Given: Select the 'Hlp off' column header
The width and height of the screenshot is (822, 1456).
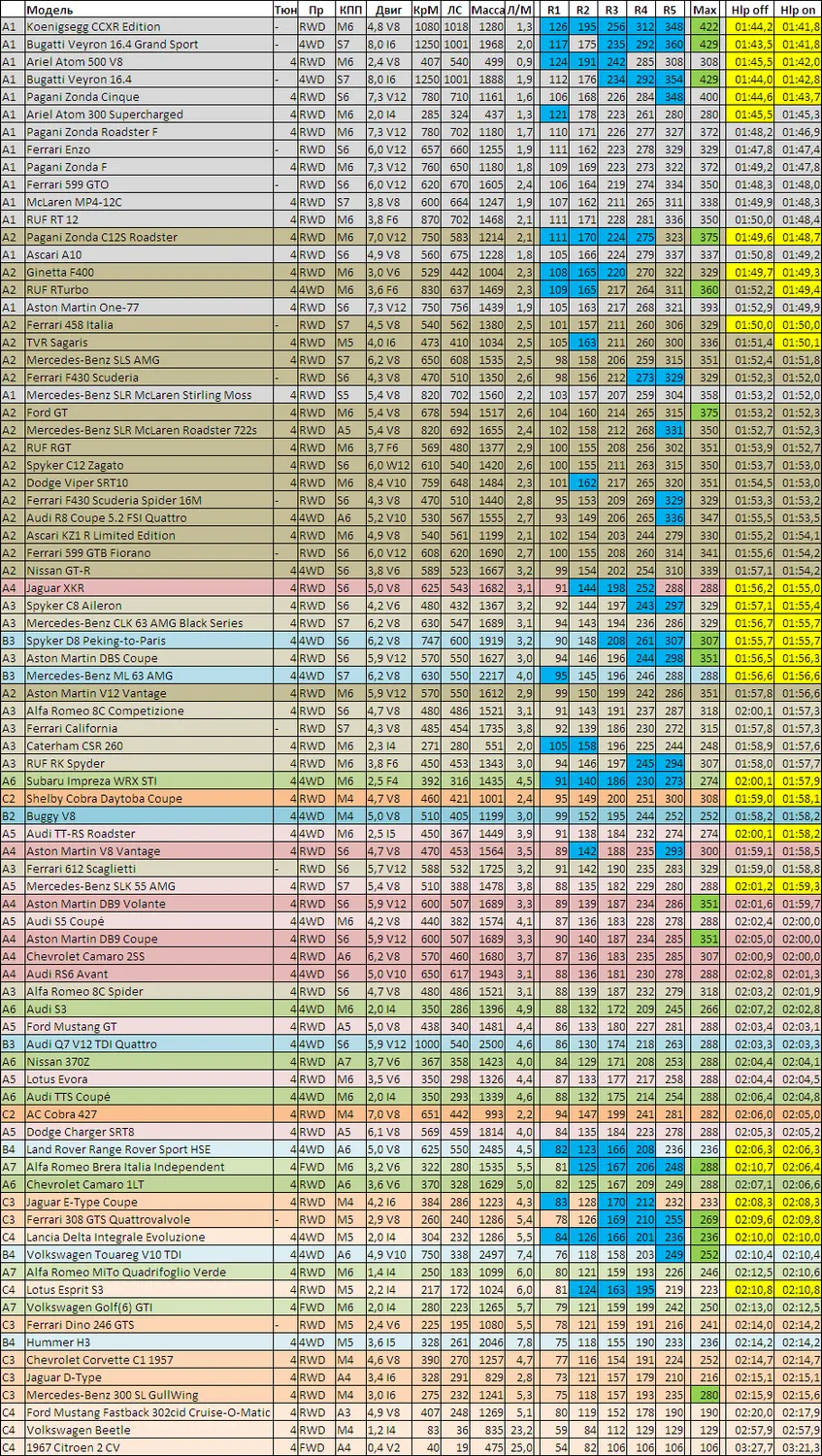Looking at the screenshot, I should [750, 9].
